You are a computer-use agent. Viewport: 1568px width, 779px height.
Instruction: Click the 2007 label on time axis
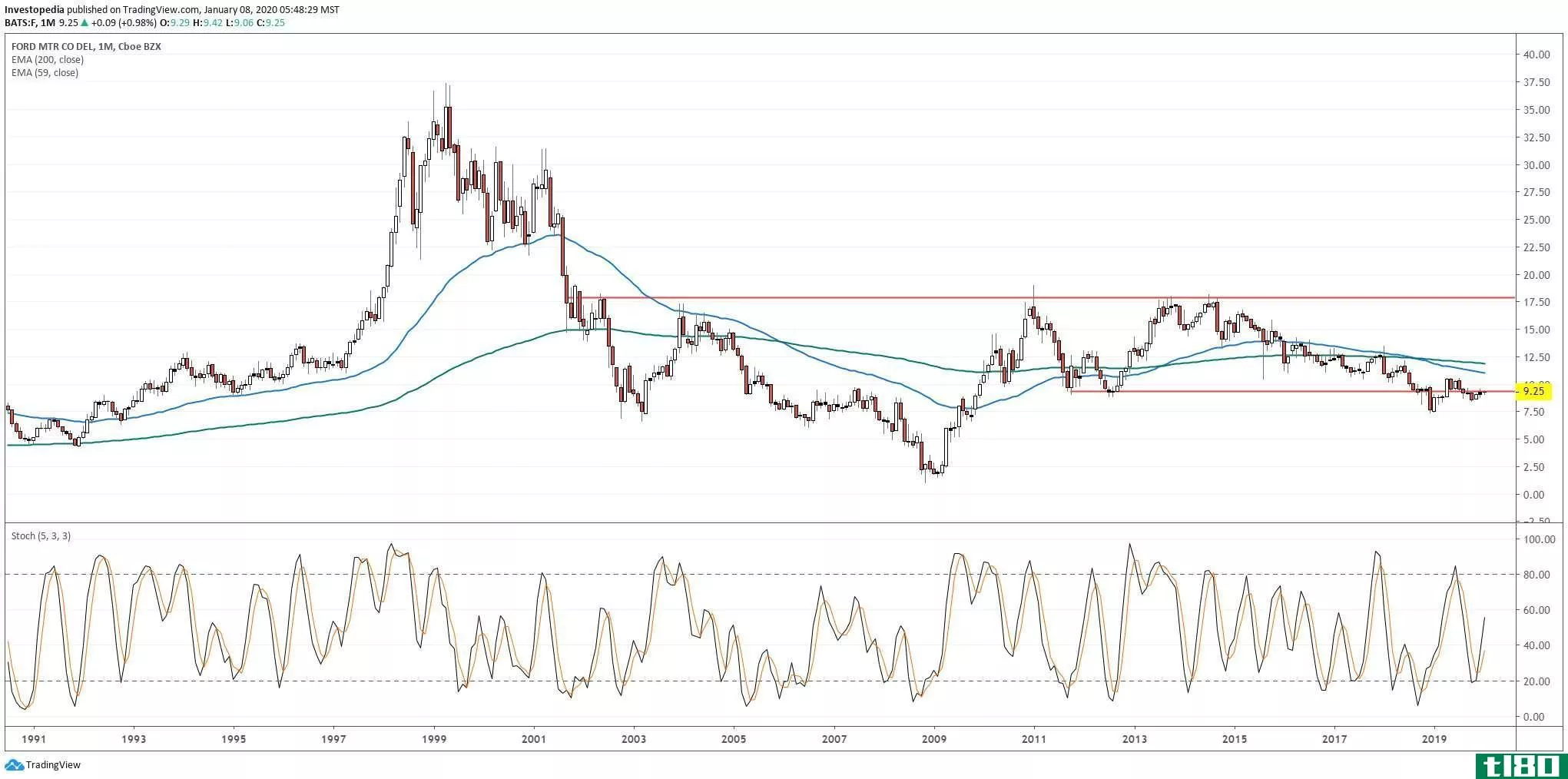click(x=834, y=739)
